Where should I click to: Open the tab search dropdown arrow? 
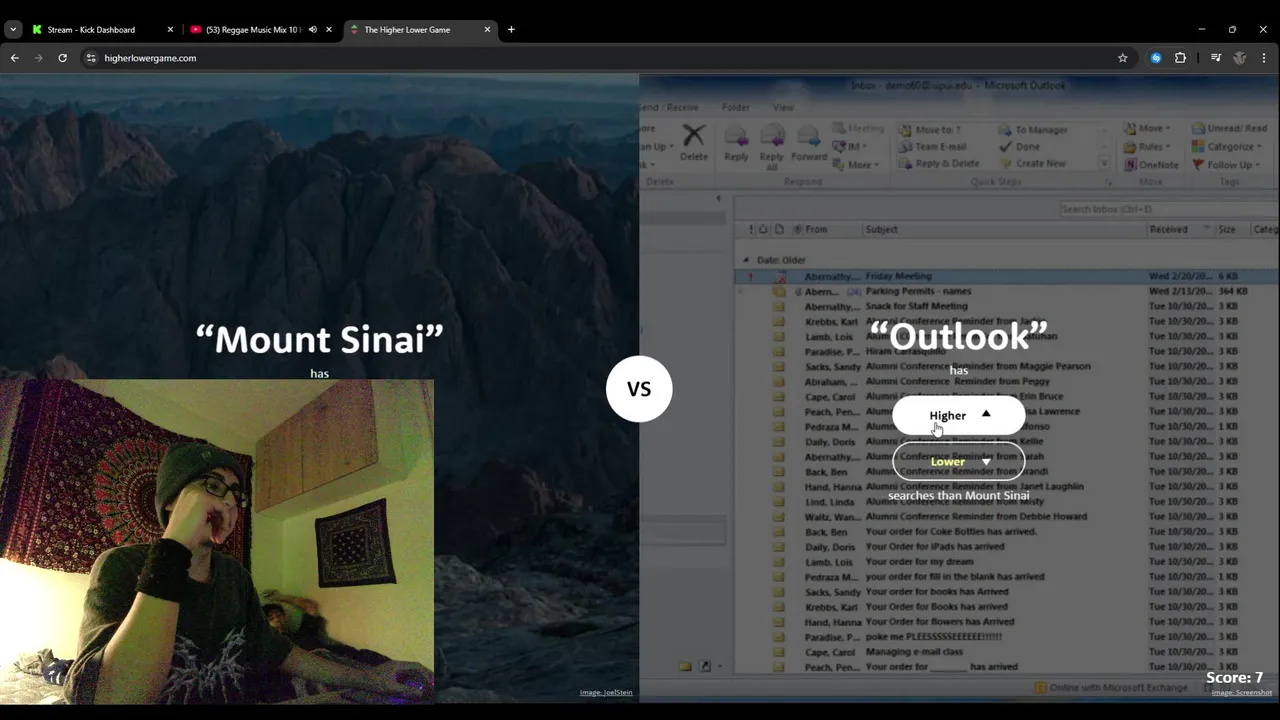tap(13, 30)
